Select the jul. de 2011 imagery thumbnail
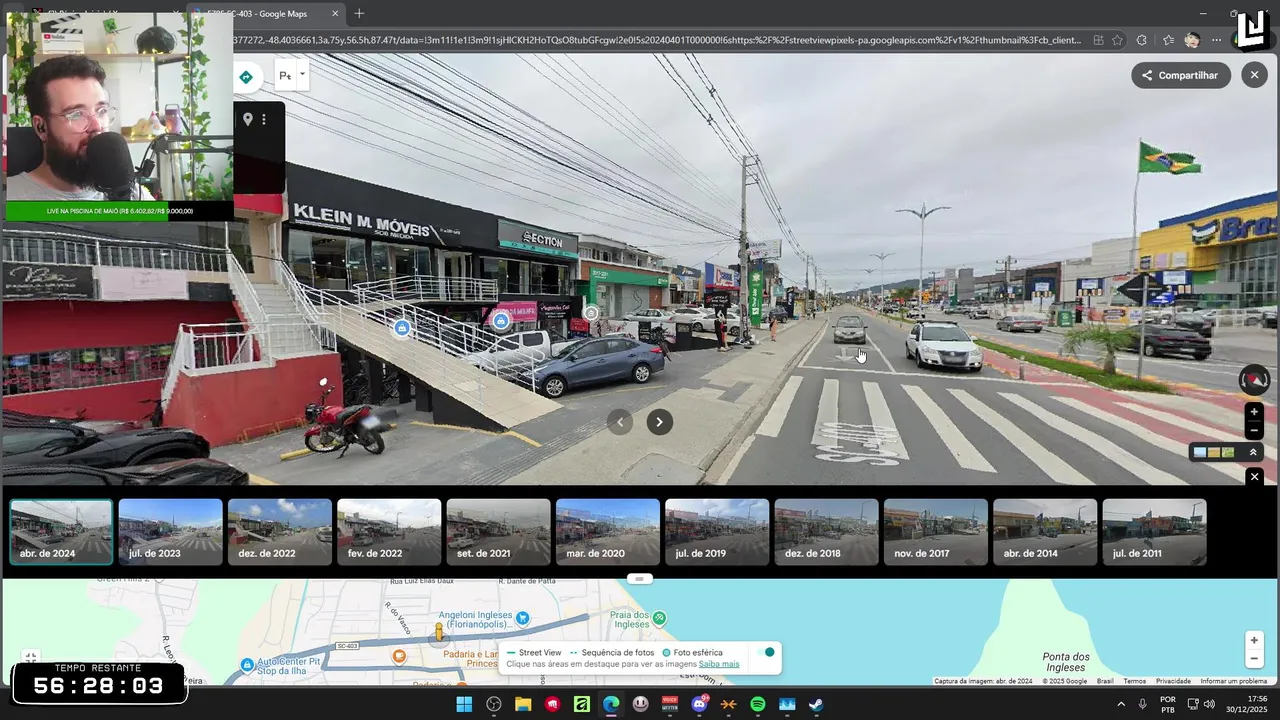 tap(1154, 532)
